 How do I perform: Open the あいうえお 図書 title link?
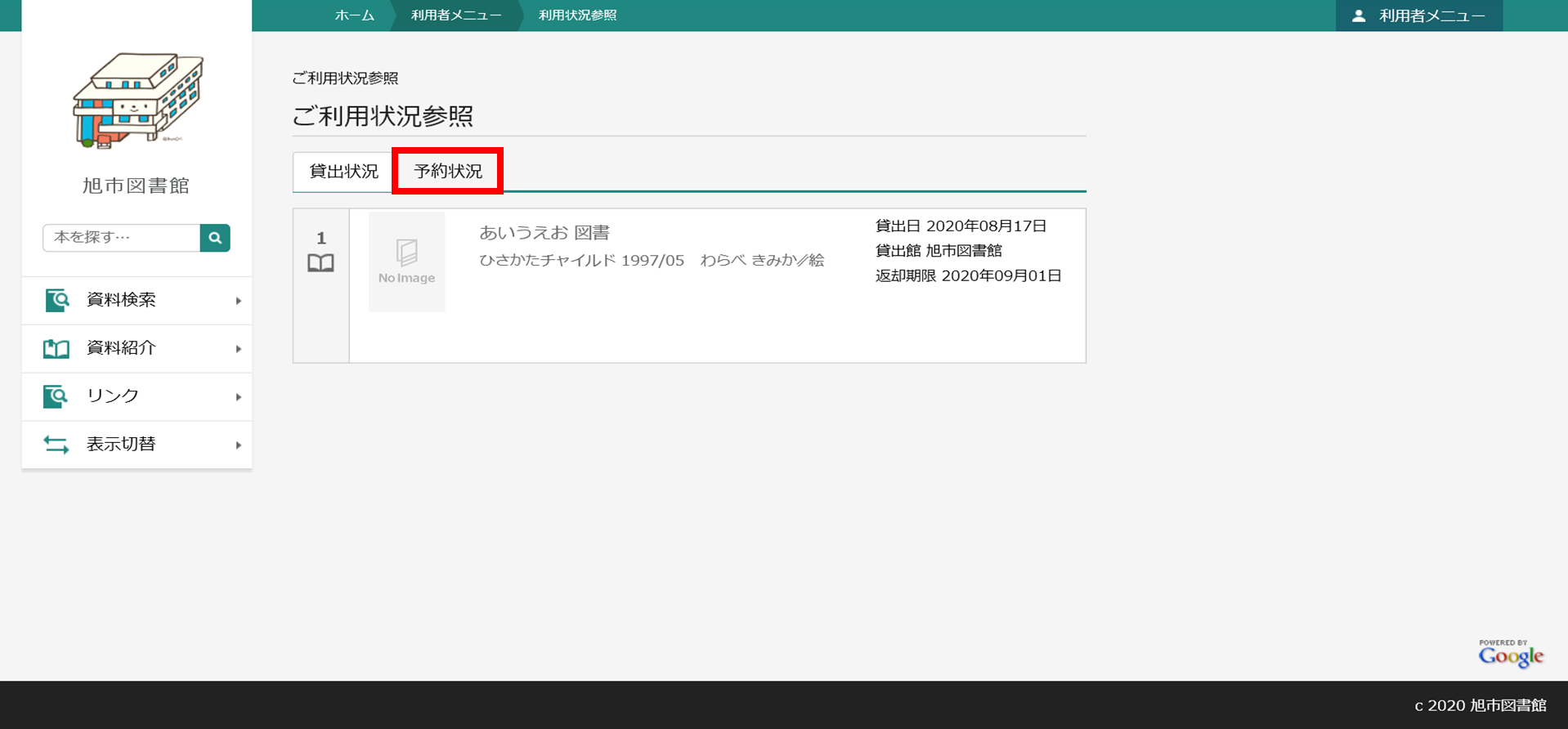click(544, 233)
